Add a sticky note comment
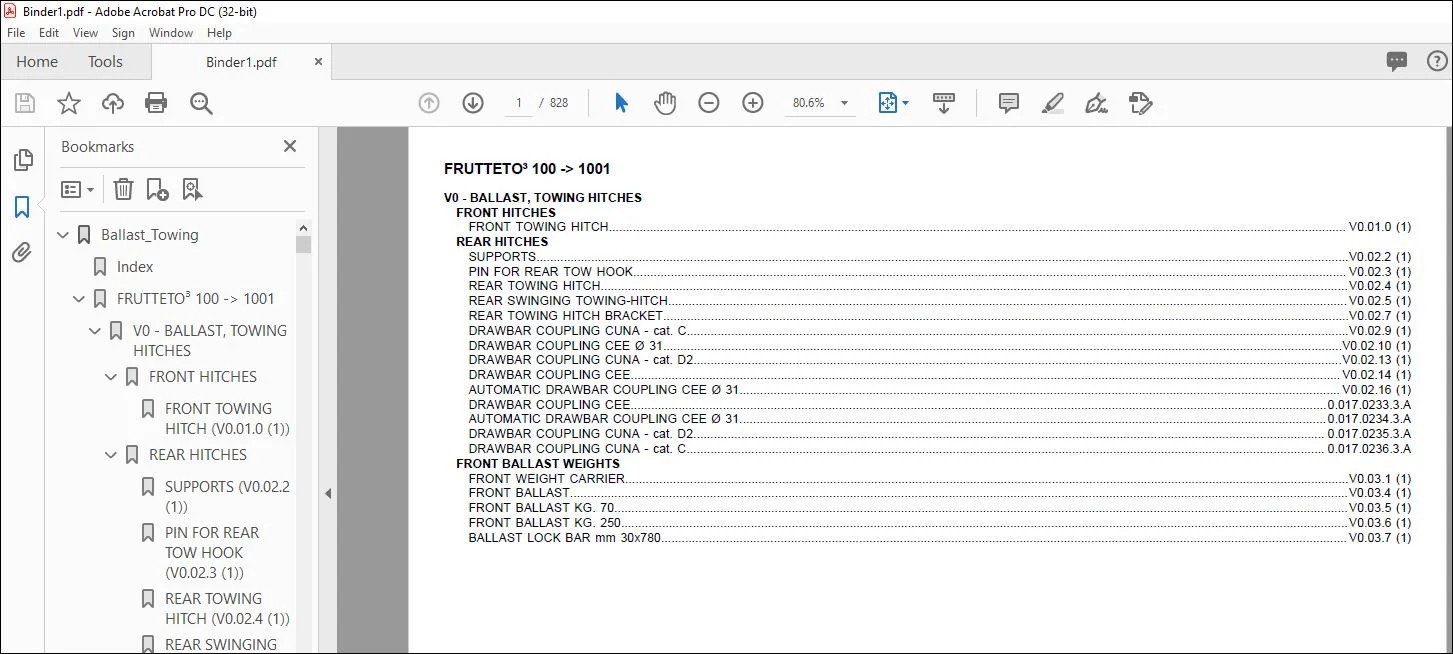This screenshot has height=654, width=1453. click(x=1009, y=103)
